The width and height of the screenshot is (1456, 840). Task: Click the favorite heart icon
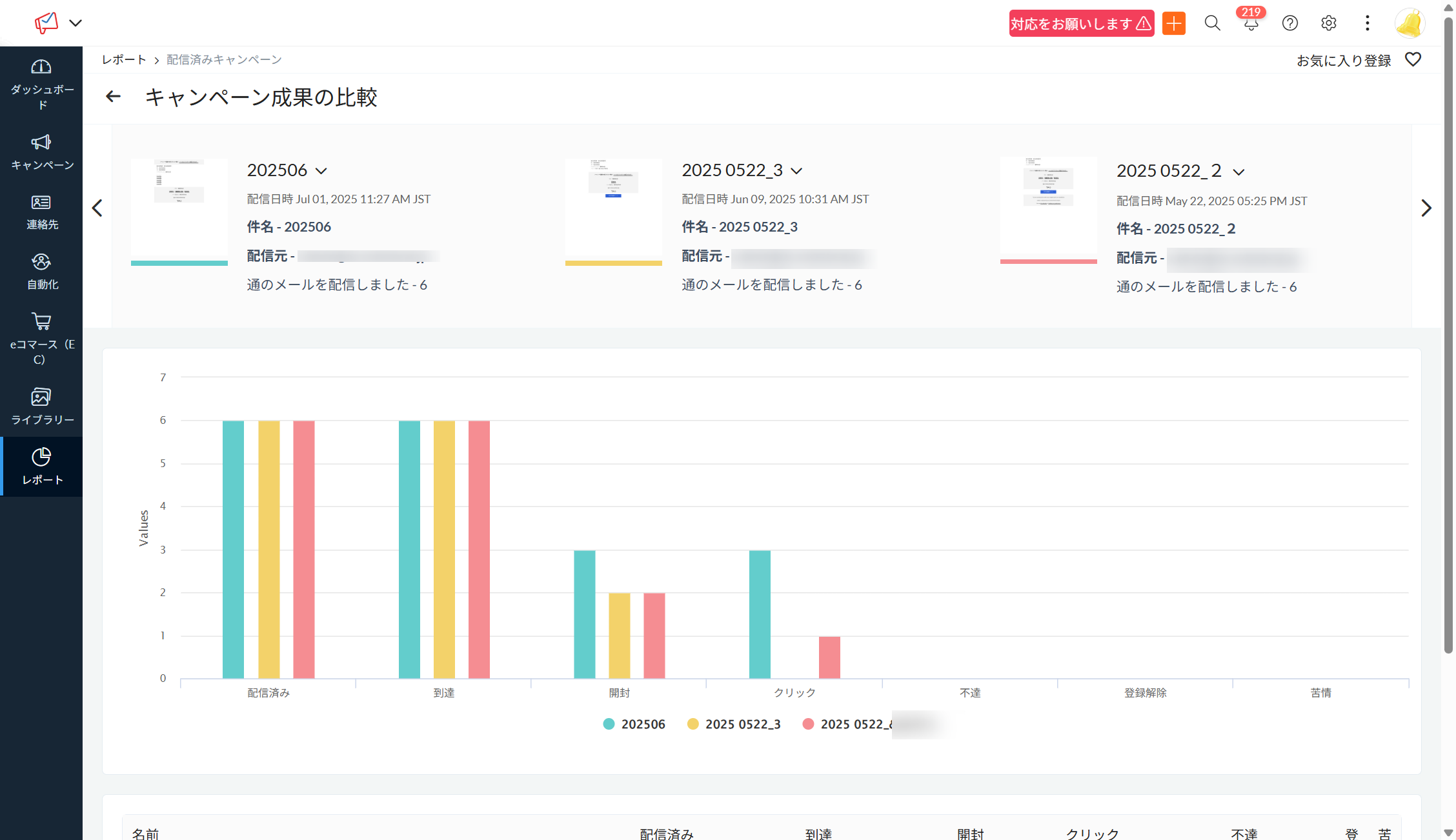[1413, 60]
